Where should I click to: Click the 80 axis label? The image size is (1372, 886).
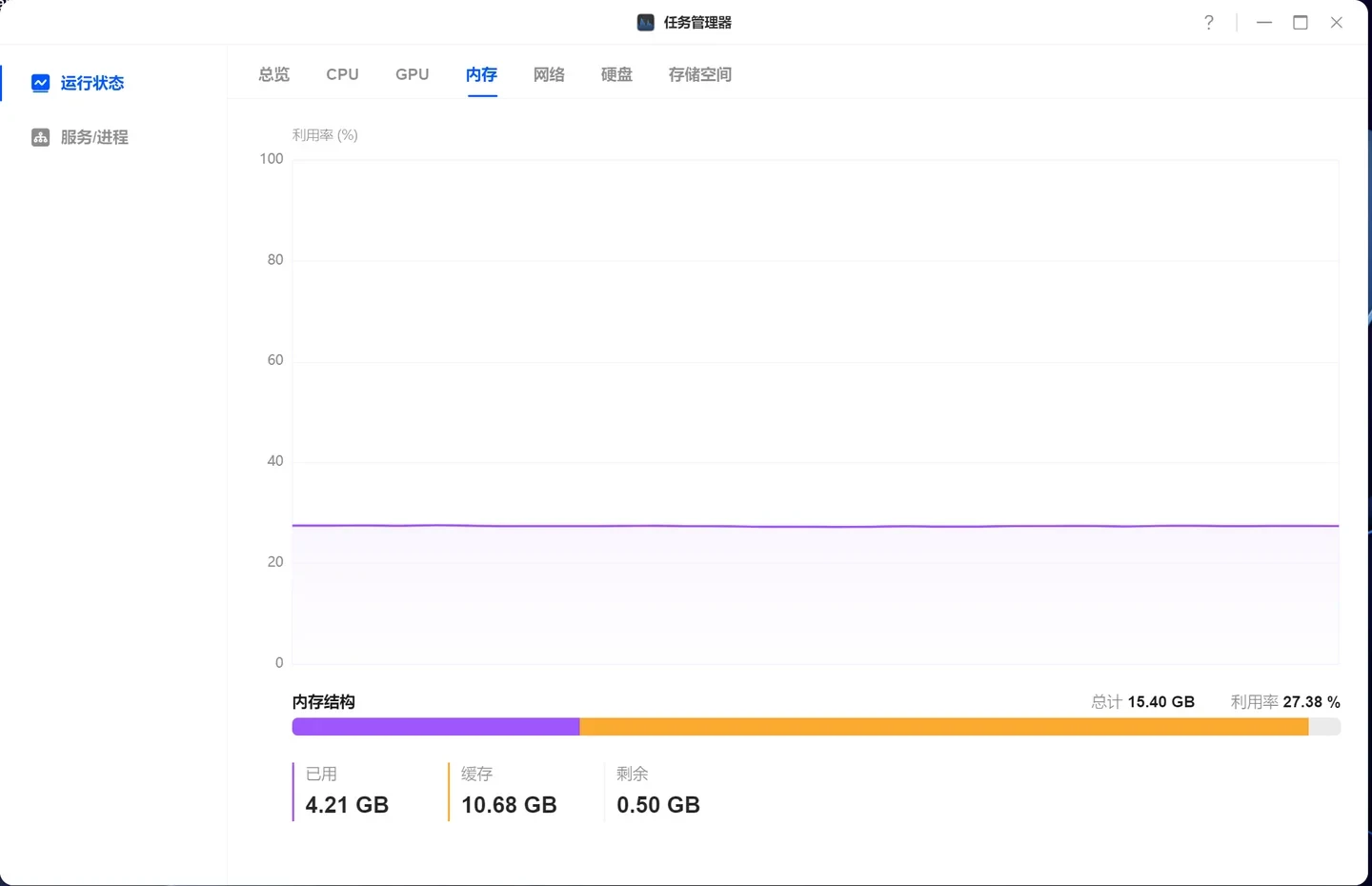click(x=275, y=260)
